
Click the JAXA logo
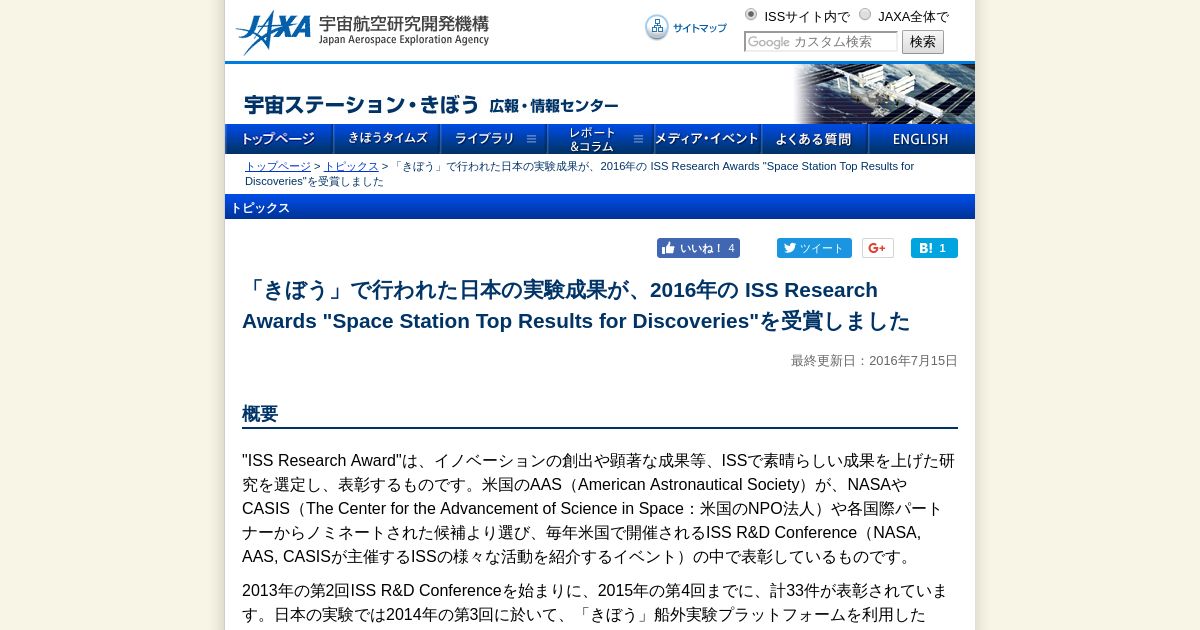pos(274,32)
